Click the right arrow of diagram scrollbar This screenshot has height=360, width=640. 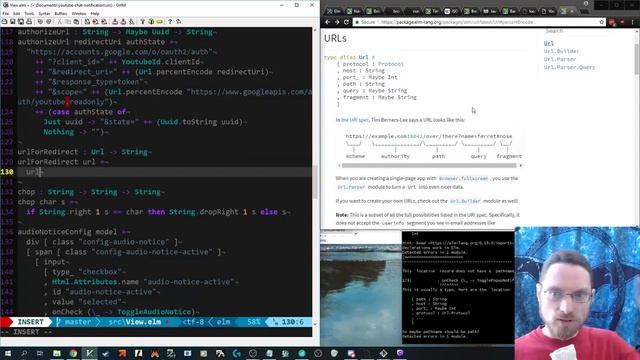click(520, 166)
